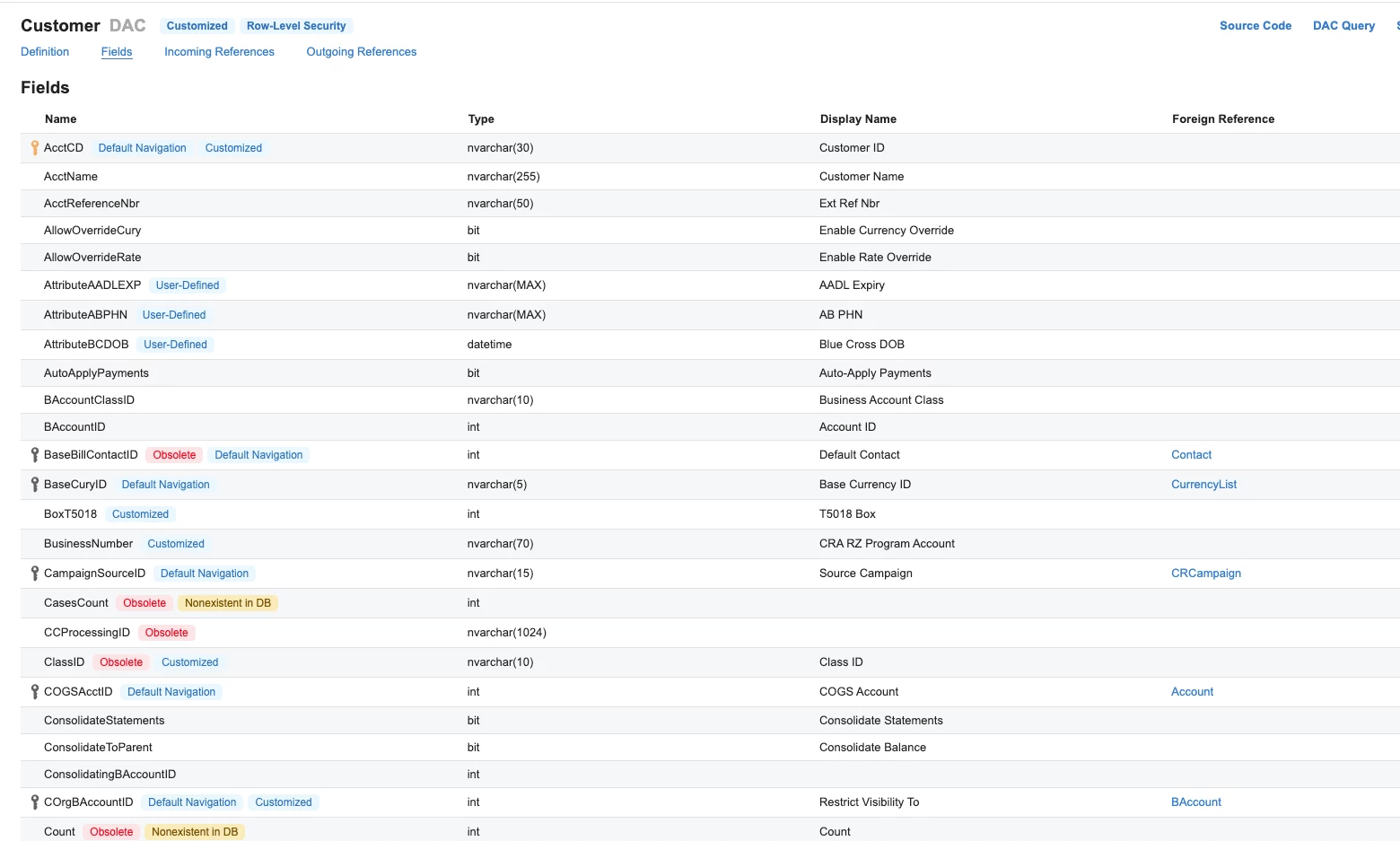Select the AllowOverrideRate field name
Screen dimensions: 1400x841
click(x=92, y=258)
